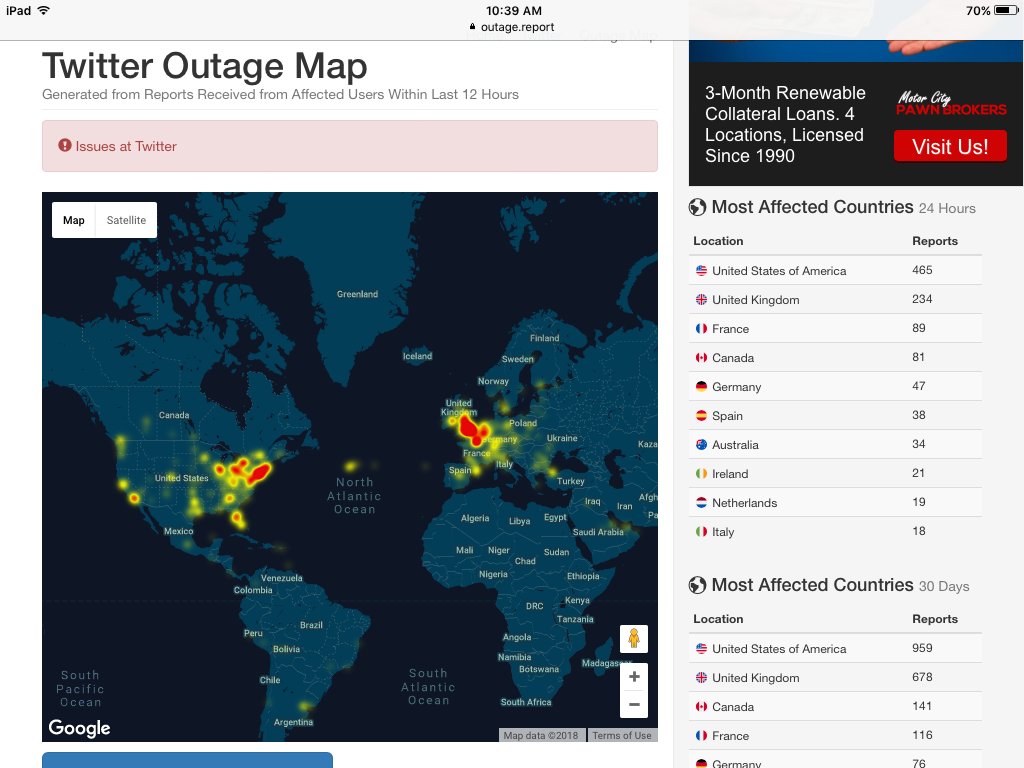1024x768 pixels.
Task: Click the Italy flag icon
Action: (x=701, y=532)
